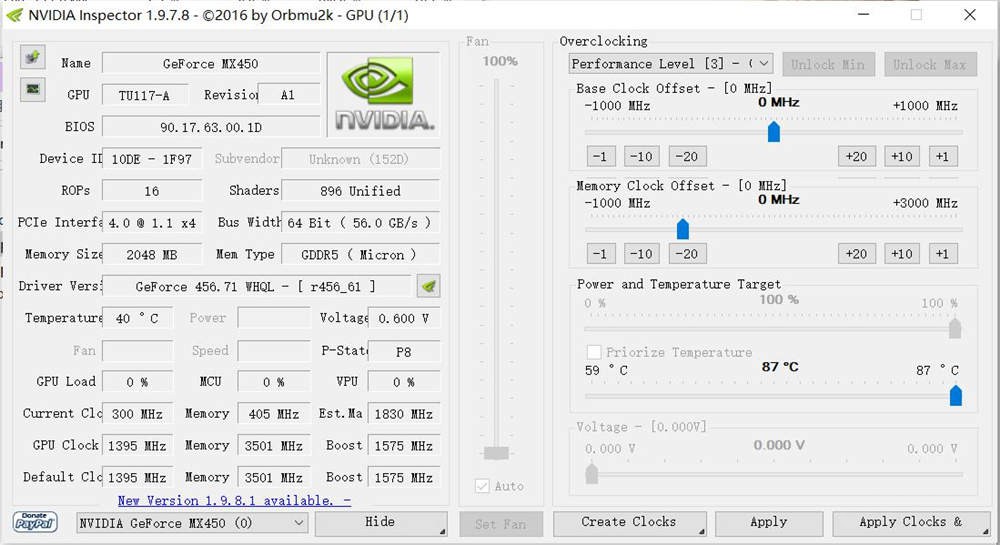The width and height of the screenshot is (1000, 545).
Task: Click Base Clock Offset -1 button
Action: [601, 156]
